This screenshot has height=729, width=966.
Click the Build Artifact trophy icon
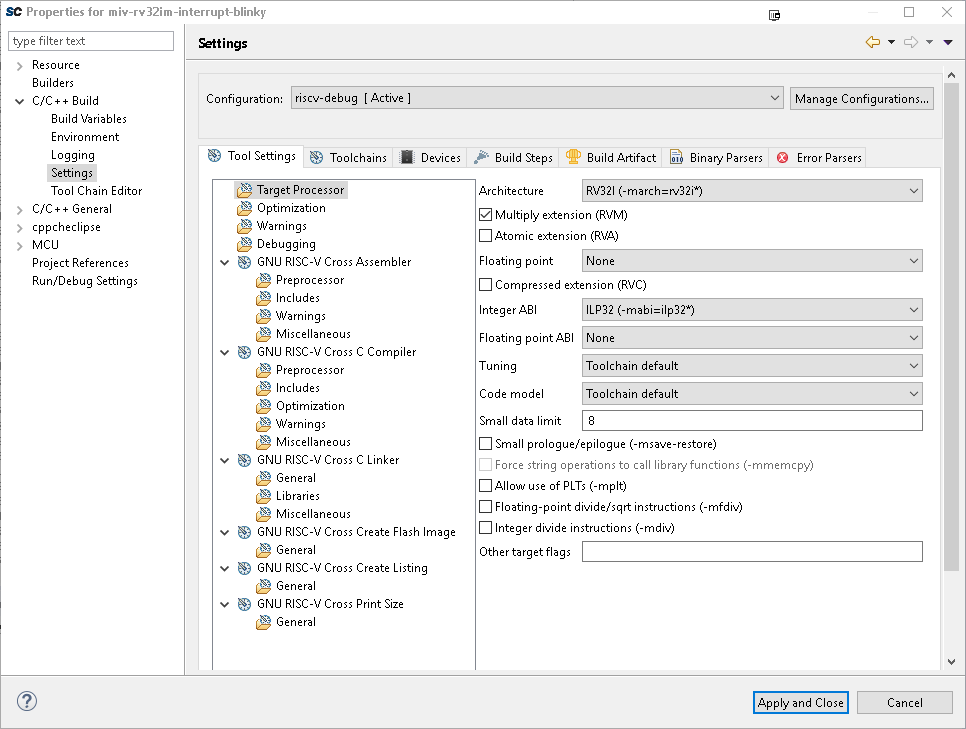pos(573,157)
